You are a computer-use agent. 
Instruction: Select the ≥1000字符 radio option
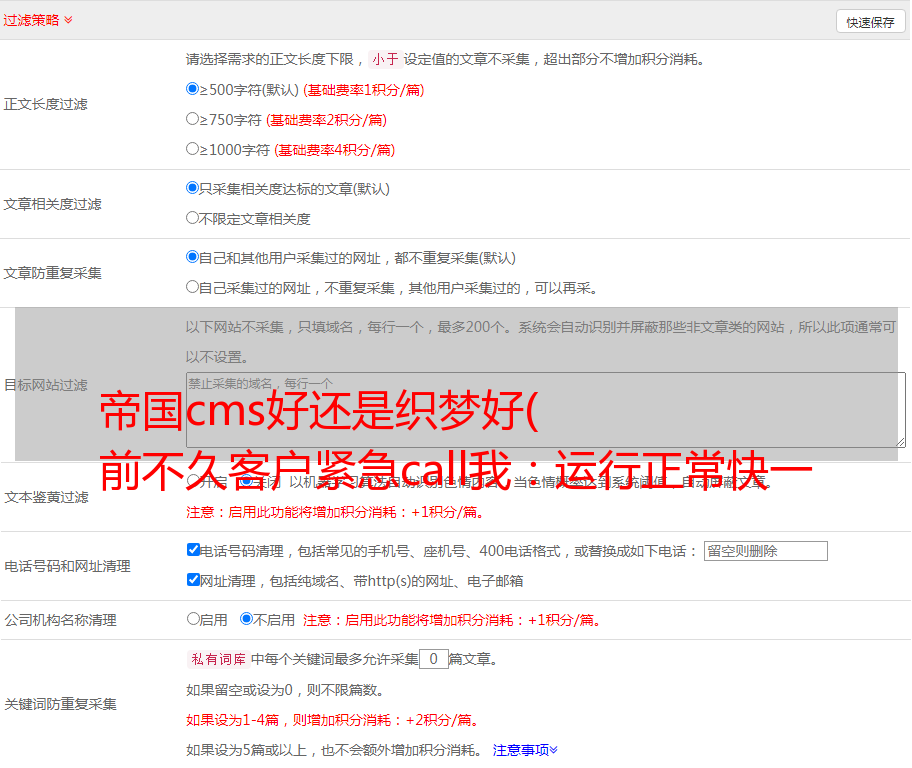192,148
